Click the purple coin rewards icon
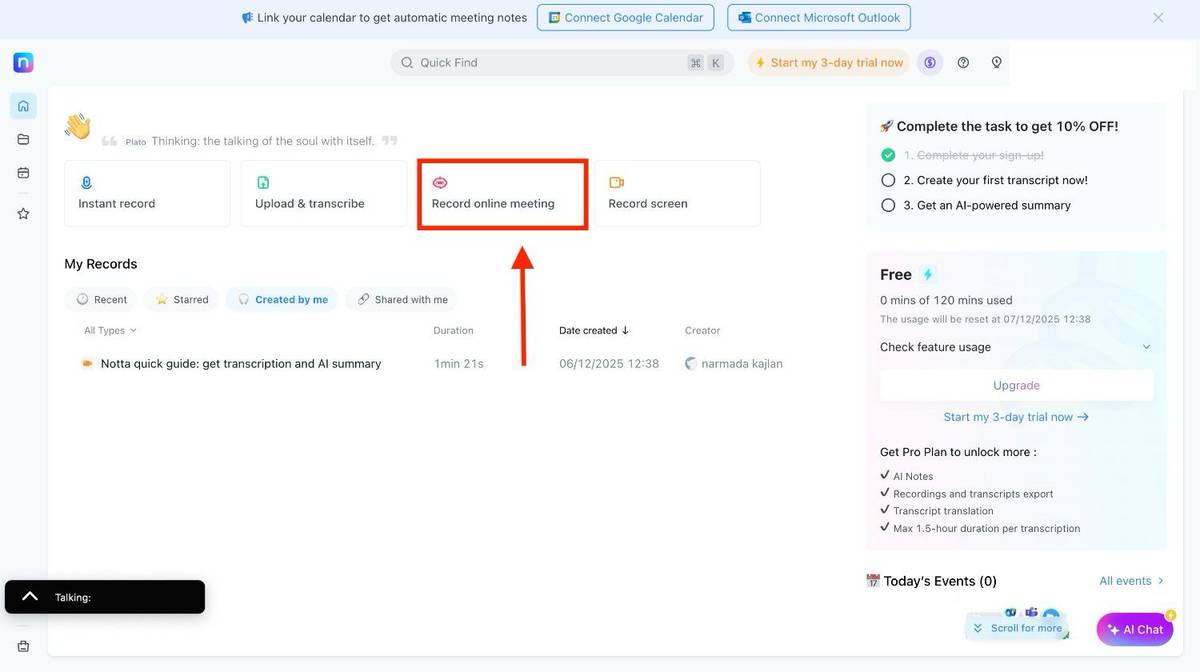This screenshot has height=672, width=1200. 930,62
